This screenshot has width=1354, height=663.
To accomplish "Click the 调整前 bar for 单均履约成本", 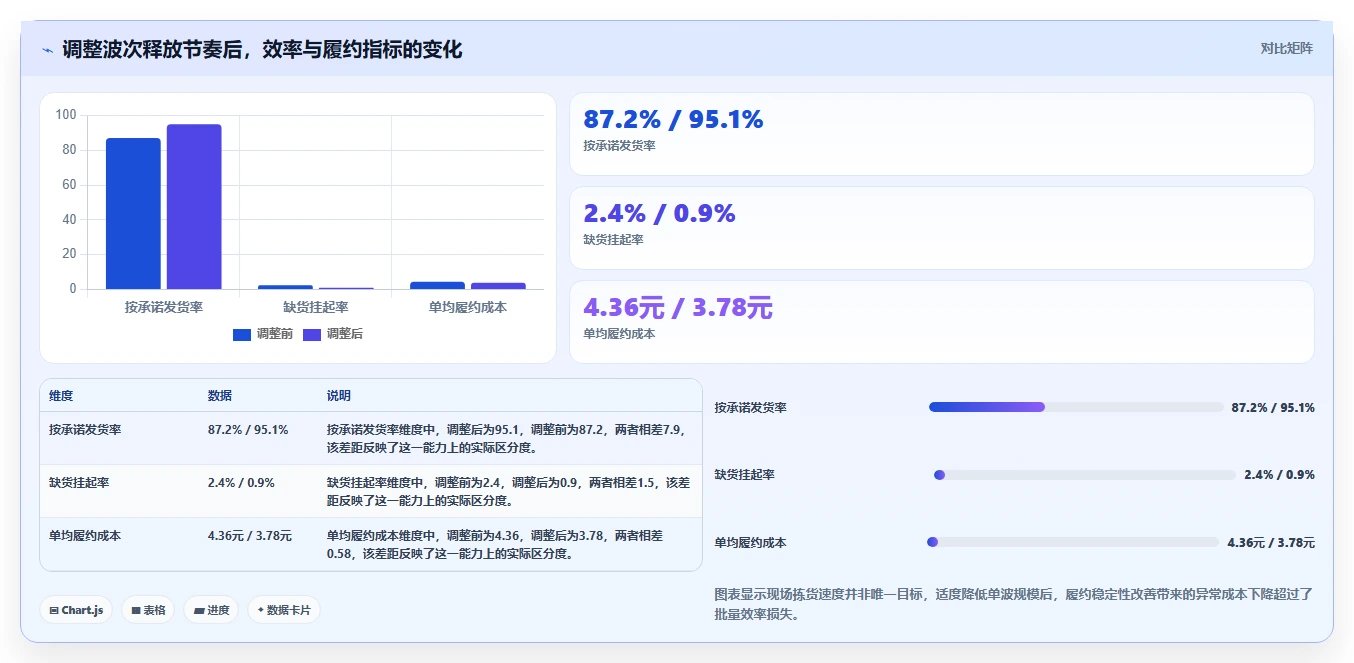I will (437, 286).
